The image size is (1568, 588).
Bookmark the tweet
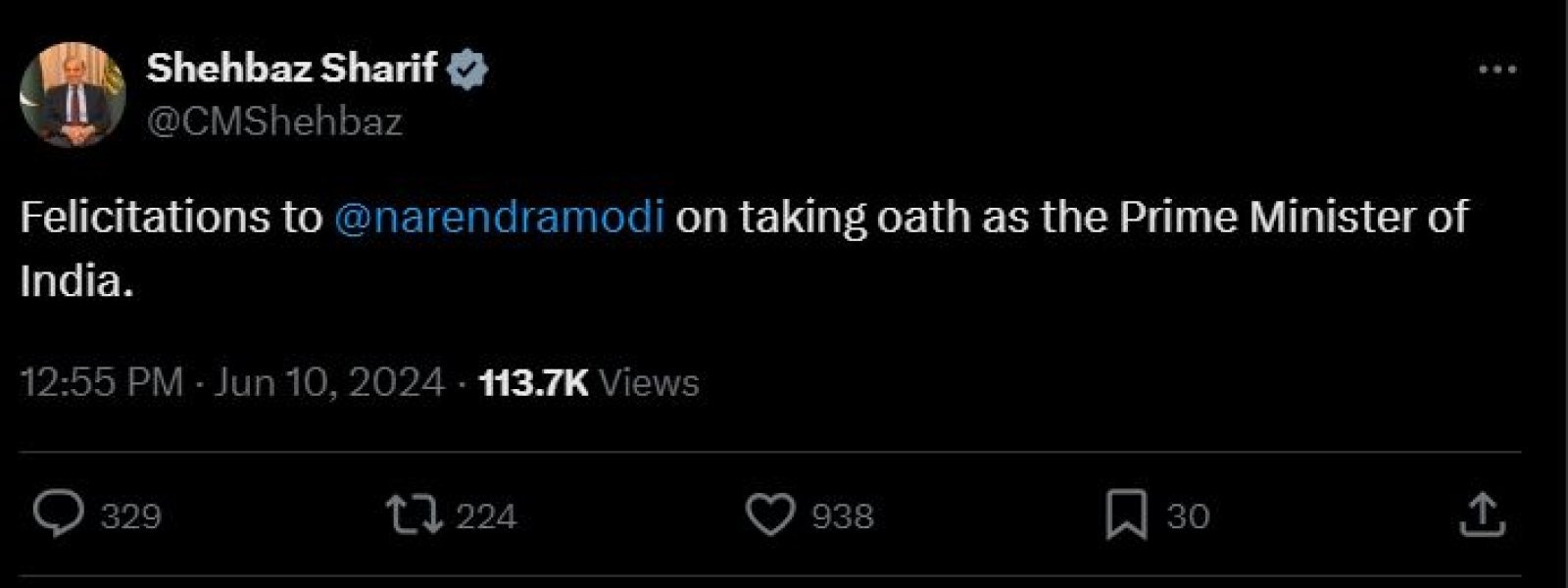point(1129,513)
